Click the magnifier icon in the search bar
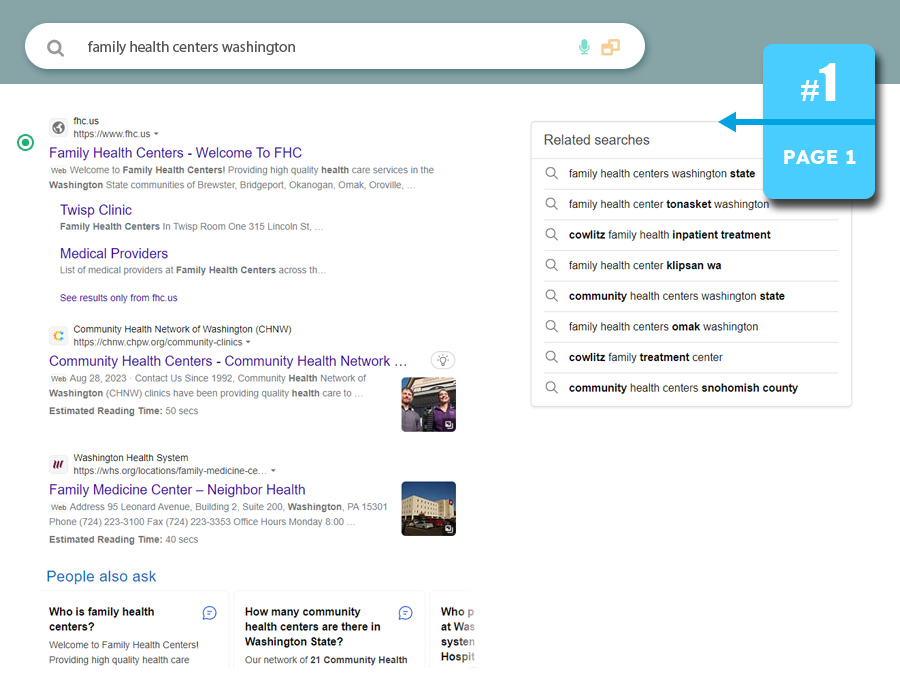Image resolution: width=900 pixels, height=700 pixels. [55, 48]
